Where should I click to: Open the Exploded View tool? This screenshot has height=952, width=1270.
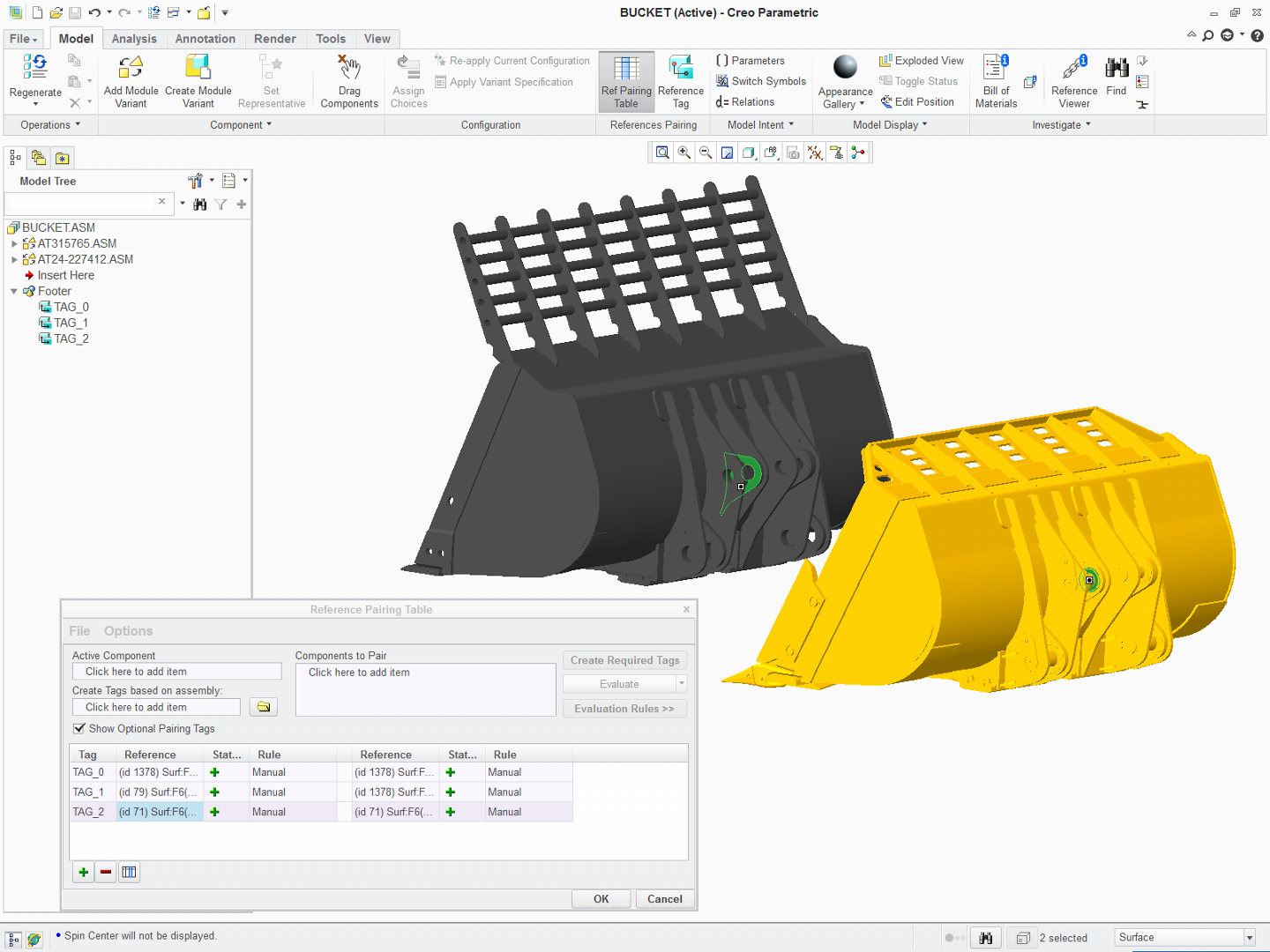pos(921,60)
